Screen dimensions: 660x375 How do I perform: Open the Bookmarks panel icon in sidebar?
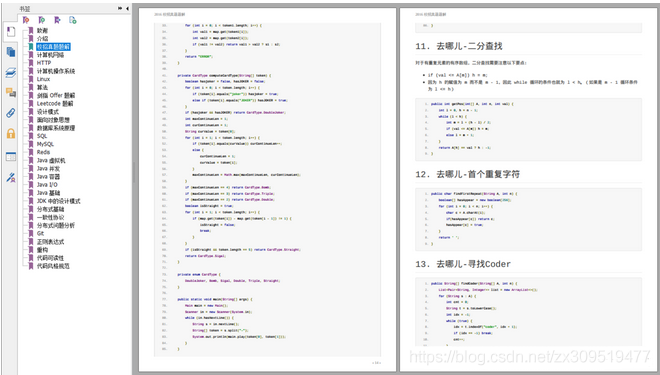click(x=11, y=32)
